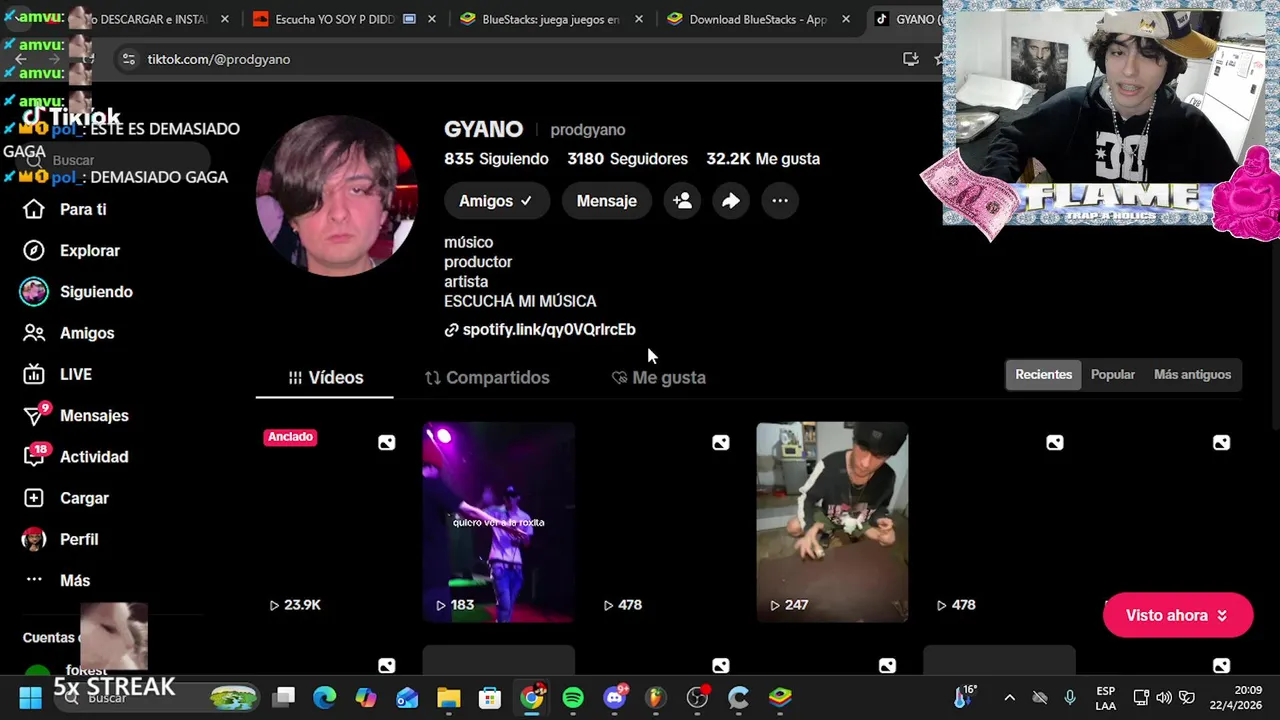Click the Mensaje button
This screenshot has height=720, width=1280.
606,201
